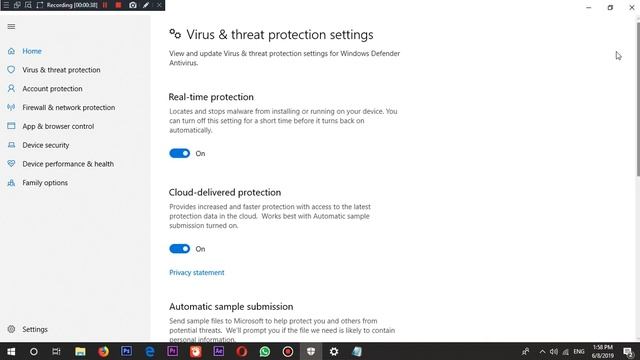Click the vertical scrollbar thumb
Image resolution: width=640 pixels, height=360 pixels.
coord(638,100)
